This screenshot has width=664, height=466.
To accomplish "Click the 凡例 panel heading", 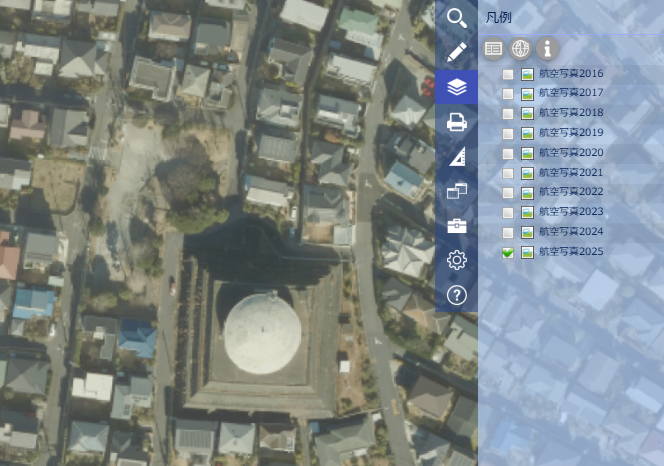I will [x=498, y=17].
